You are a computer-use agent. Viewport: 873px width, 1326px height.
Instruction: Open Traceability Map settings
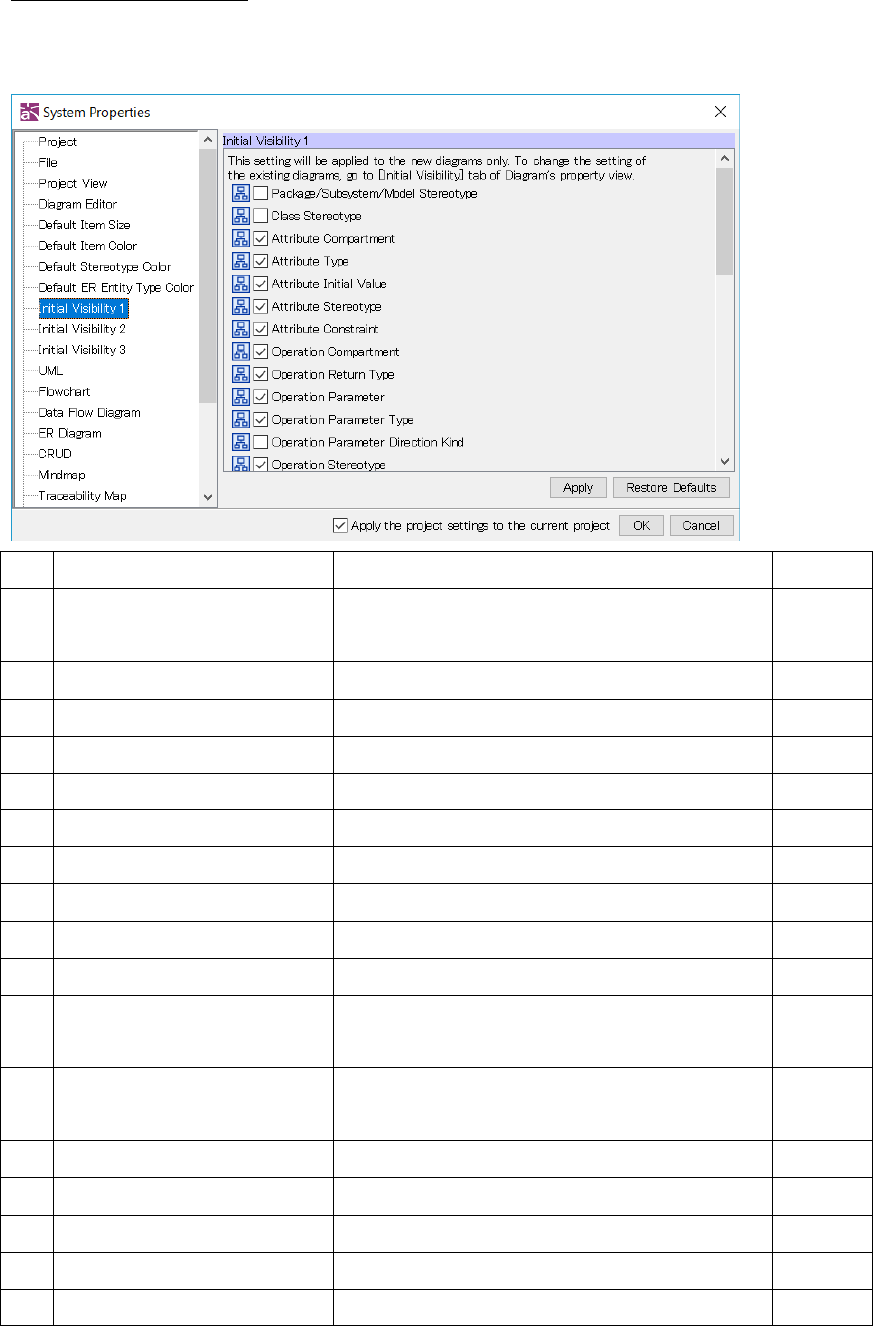82,496
